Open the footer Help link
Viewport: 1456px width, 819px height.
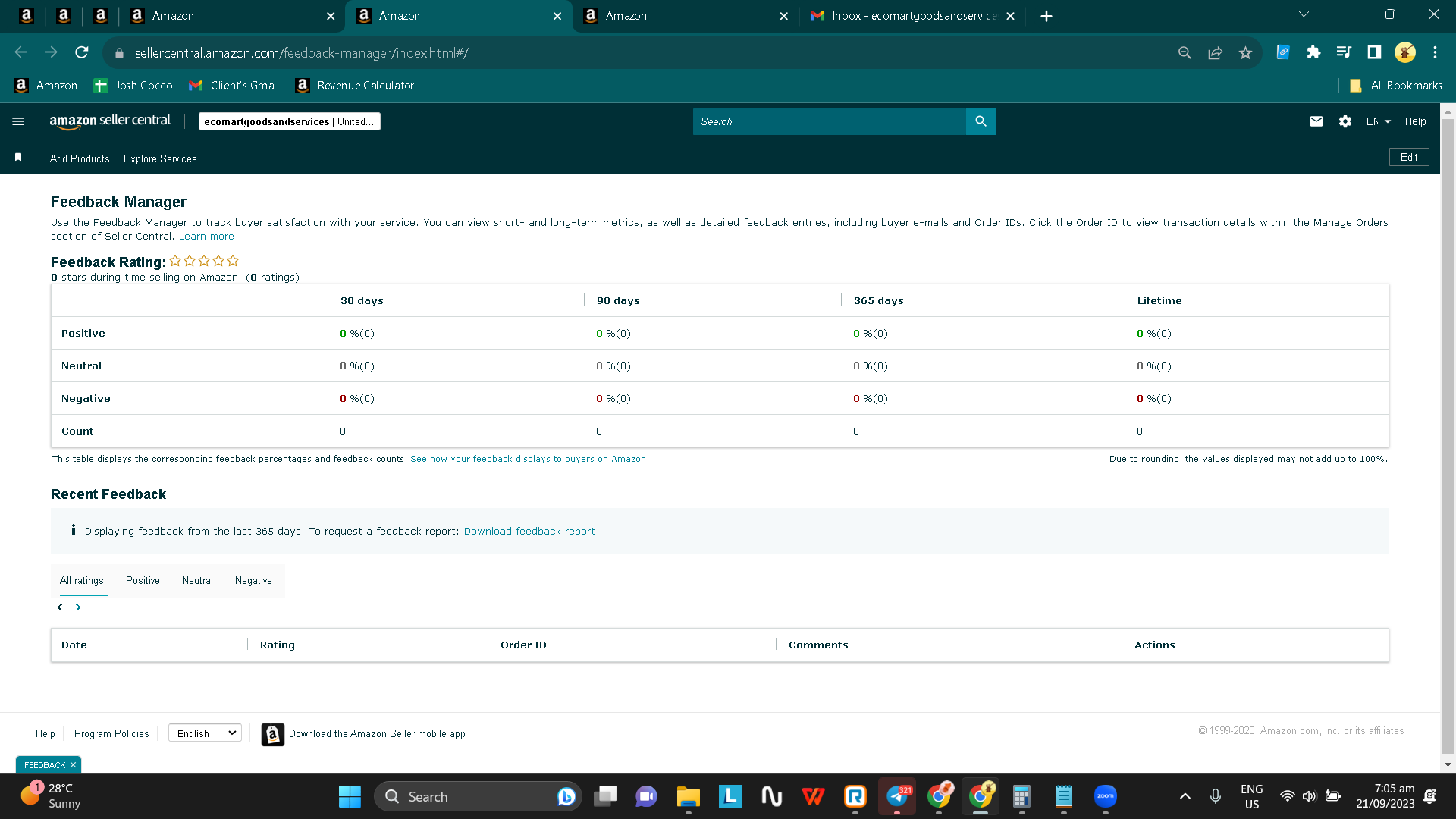[45, 733]
